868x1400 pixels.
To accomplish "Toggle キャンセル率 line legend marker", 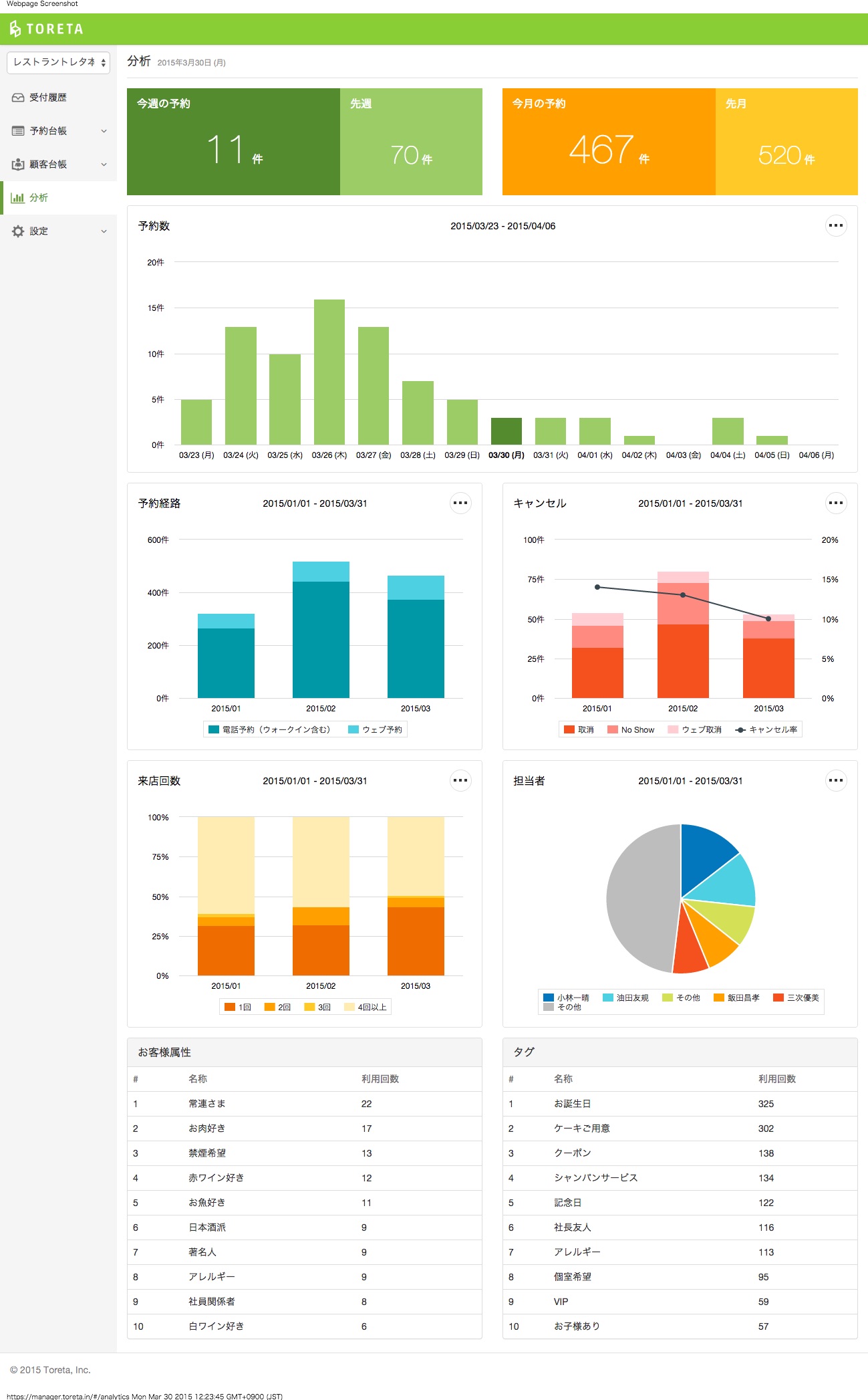I will tap(740, 729).
